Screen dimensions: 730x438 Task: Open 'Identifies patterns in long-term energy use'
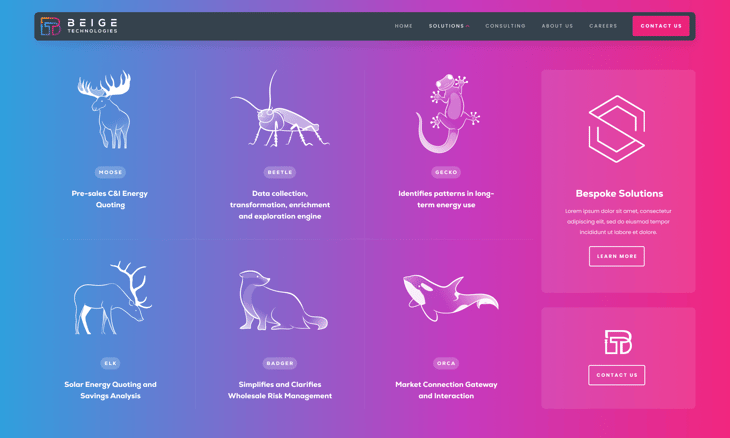coord(446,199)
